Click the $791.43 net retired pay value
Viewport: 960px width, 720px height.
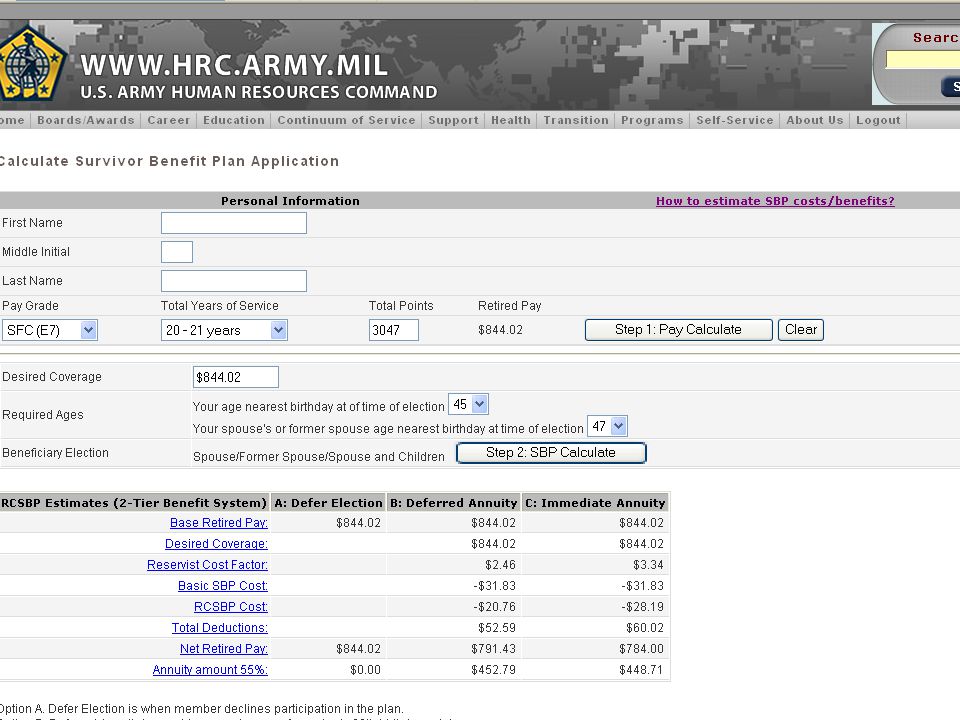(493, 648)
